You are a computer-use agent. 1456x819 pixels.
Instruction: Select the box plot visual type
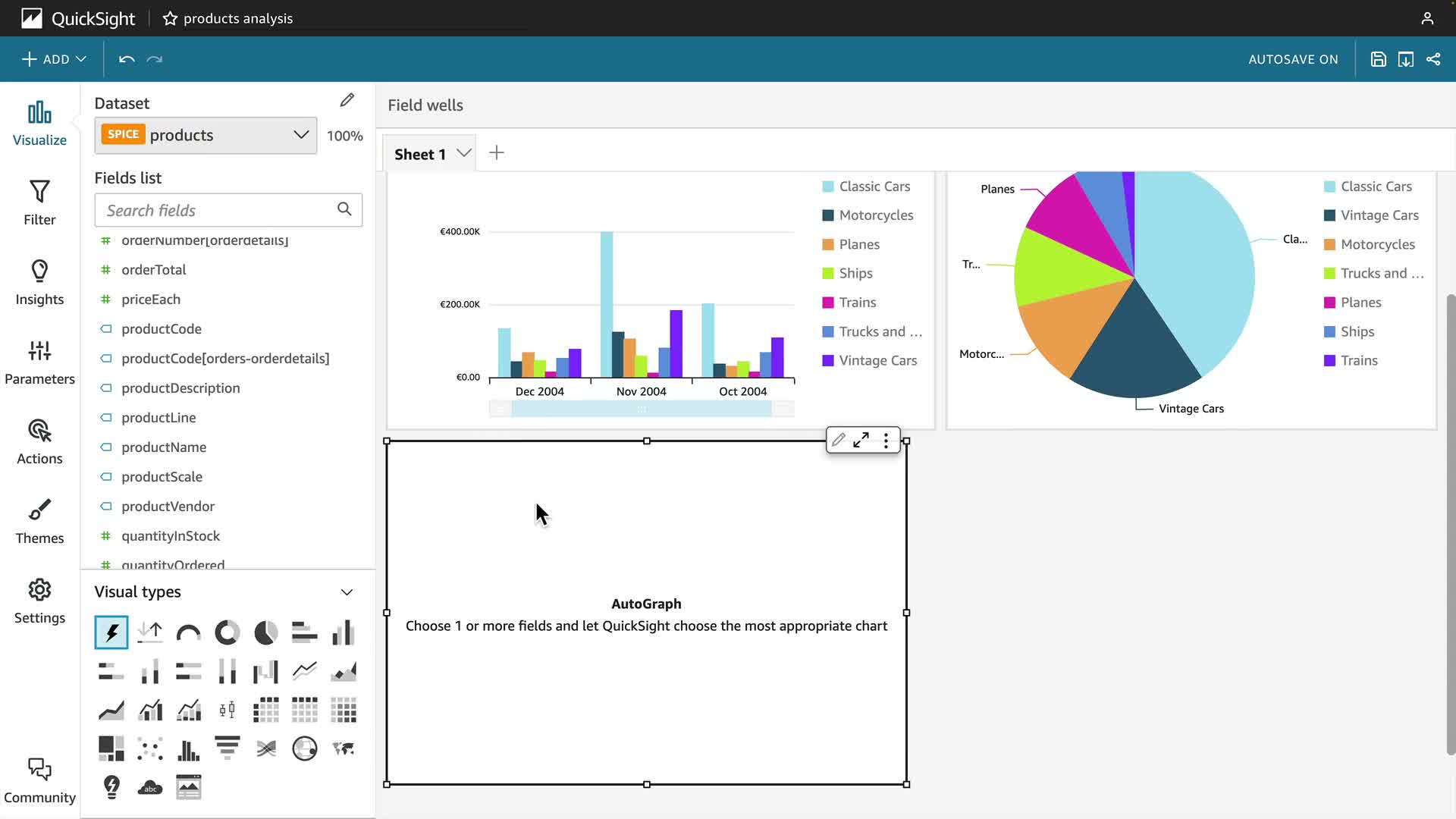tap(227, 710)
